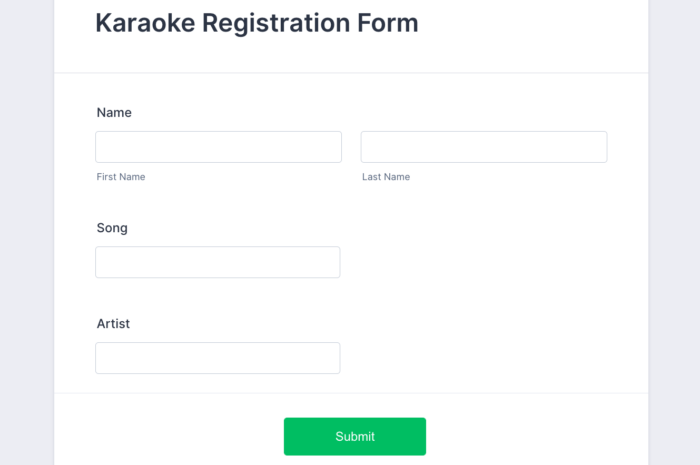Screen dimensions: 700x465
Task: Click the First Name input field
Action: tap(218, 147)
